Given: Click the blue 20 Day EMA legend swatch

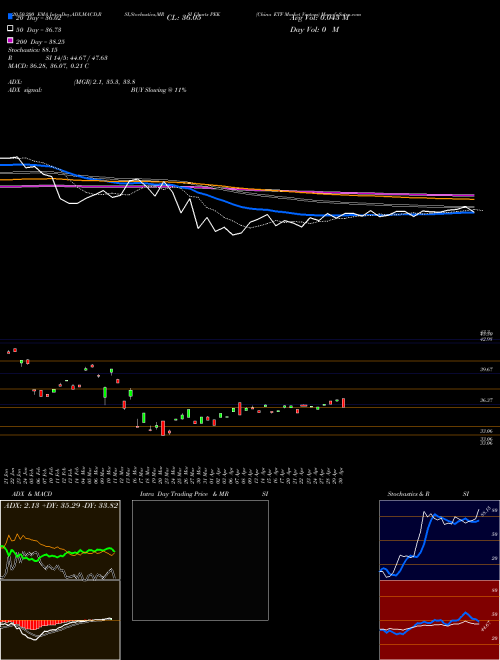Looking at the screenshot, I should click(10, 17).
